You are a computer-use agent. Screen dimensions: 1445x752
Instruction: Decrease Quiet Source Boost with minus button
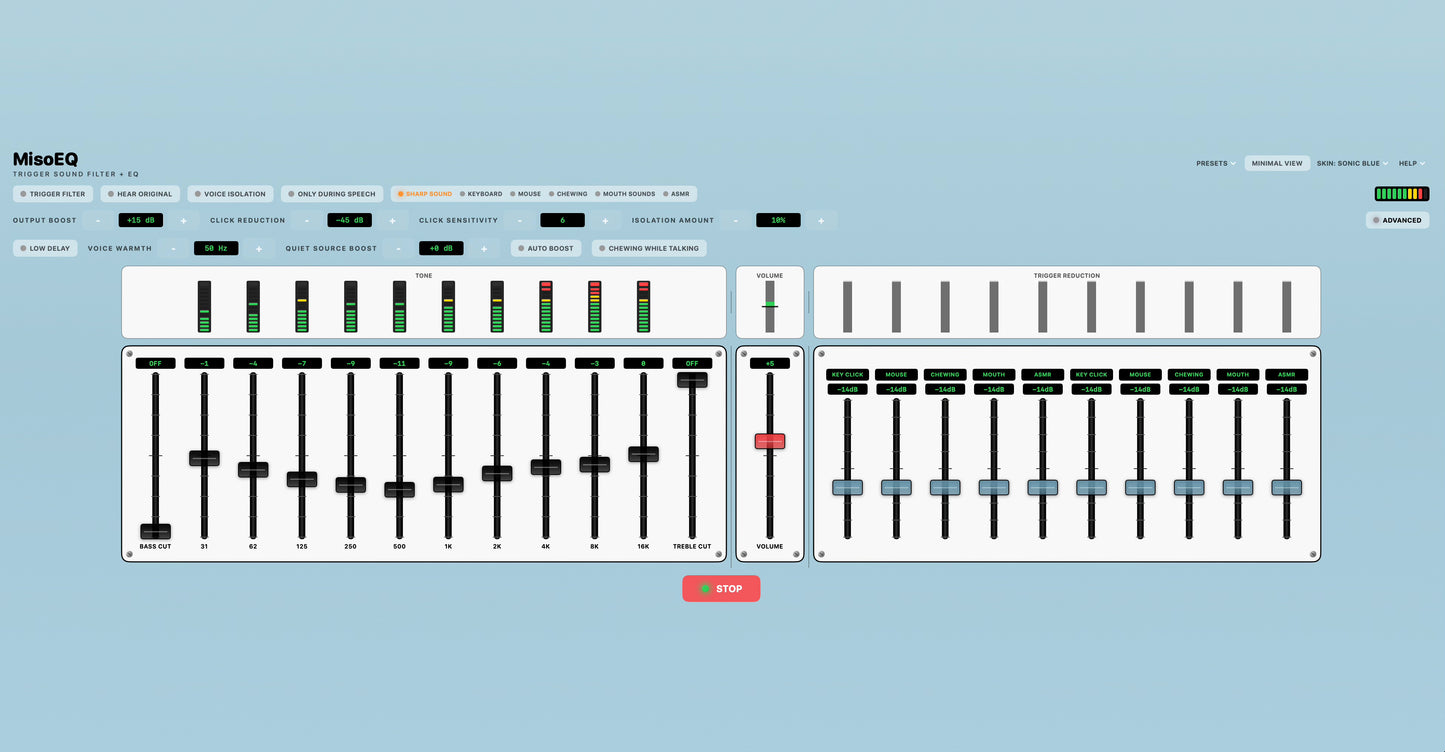point(399,248)
